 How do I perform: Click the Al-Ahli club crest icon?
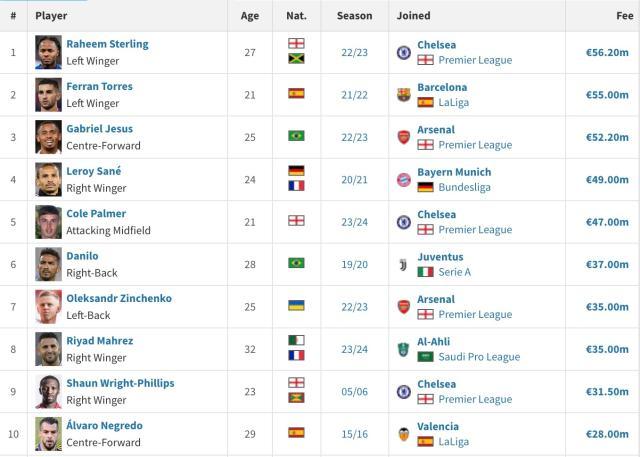click(x=403, y=349)
